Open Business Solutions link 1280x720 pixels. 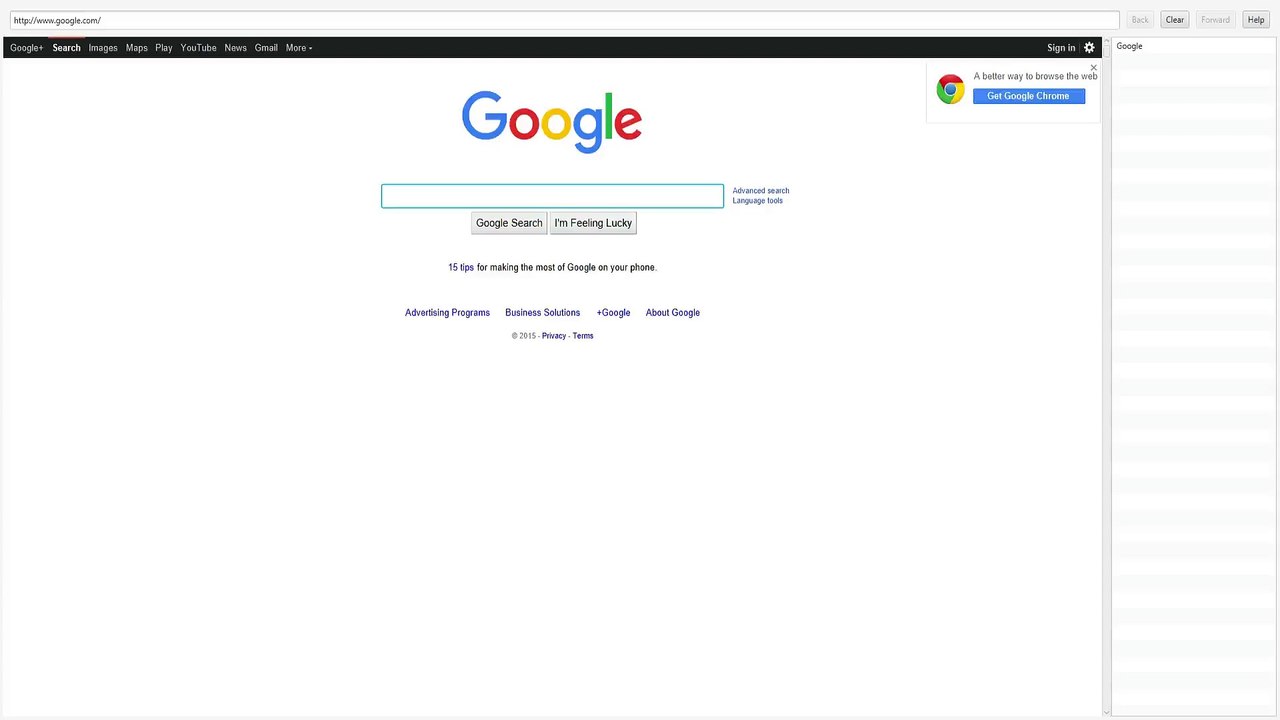tap(543, 313)
